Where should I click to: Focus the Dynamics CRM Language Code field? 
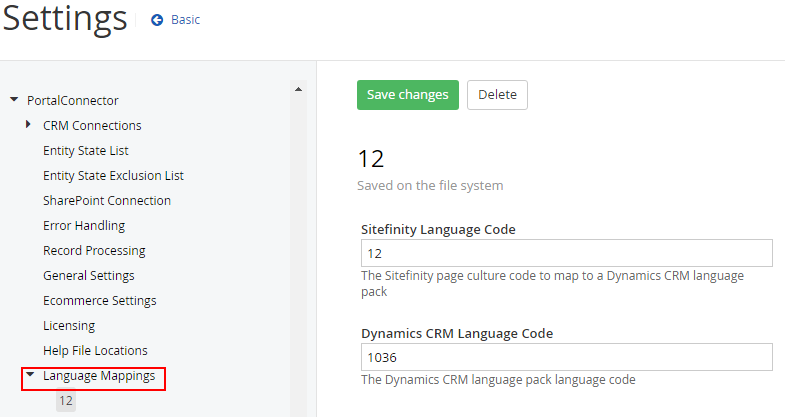tap(567, 357)
